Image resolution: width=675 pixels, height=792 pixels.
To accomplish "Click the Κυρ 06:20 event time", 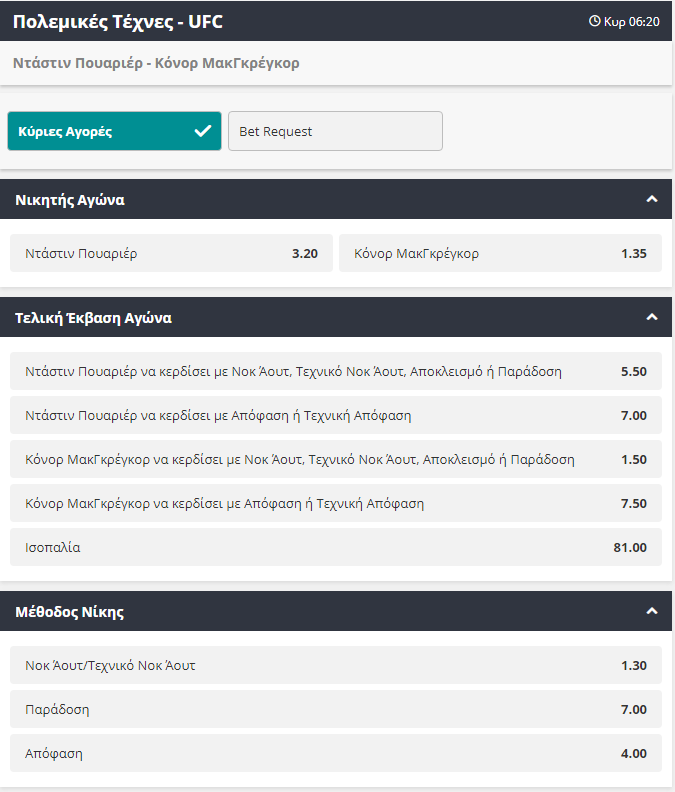I will 632,21.
